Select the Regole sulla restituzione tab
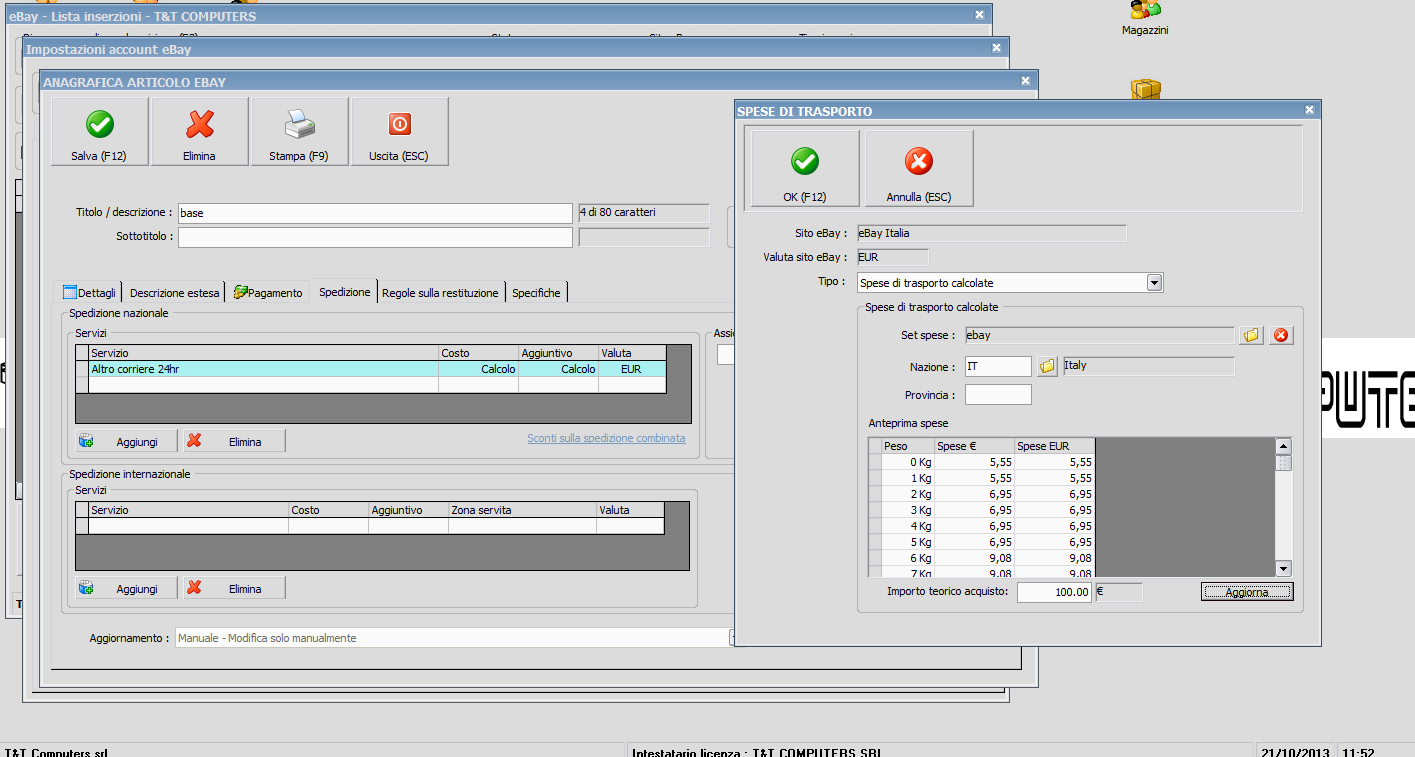The width and height of the screenshot is (1415, 757). point(440,293)
